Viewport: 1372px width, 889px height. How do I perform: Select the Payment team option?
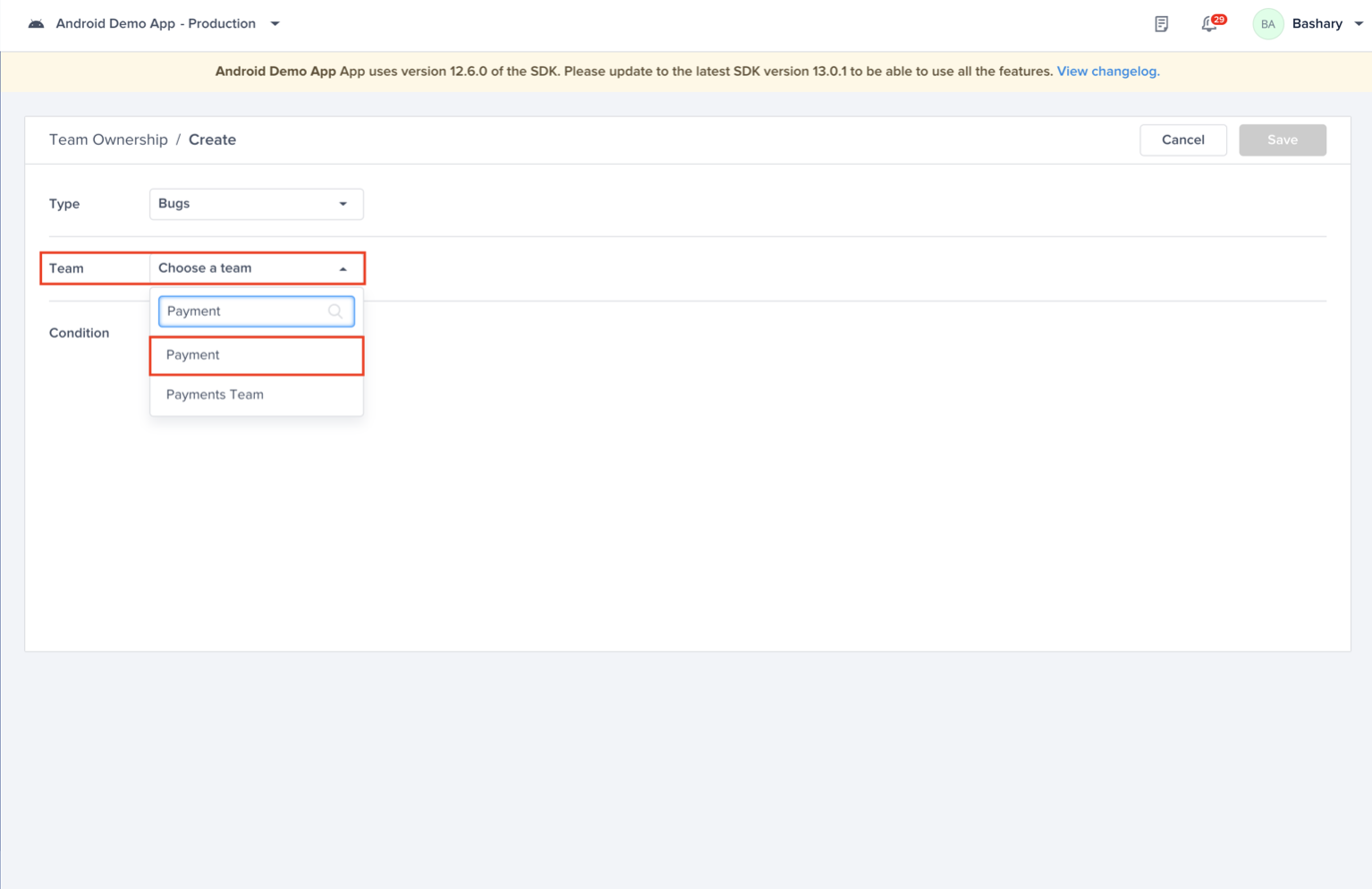tap(193, 355)
